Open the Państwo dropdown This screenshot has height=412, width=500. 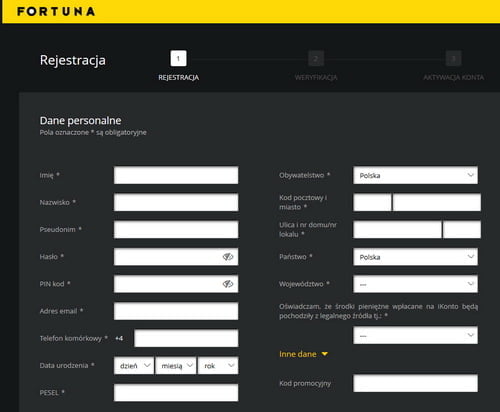click(415, 257)
